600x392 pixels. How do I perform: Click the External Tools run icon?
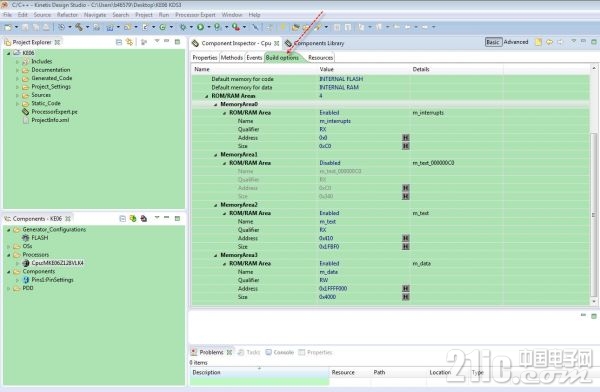pyautogui.click(x=235, y=27)
